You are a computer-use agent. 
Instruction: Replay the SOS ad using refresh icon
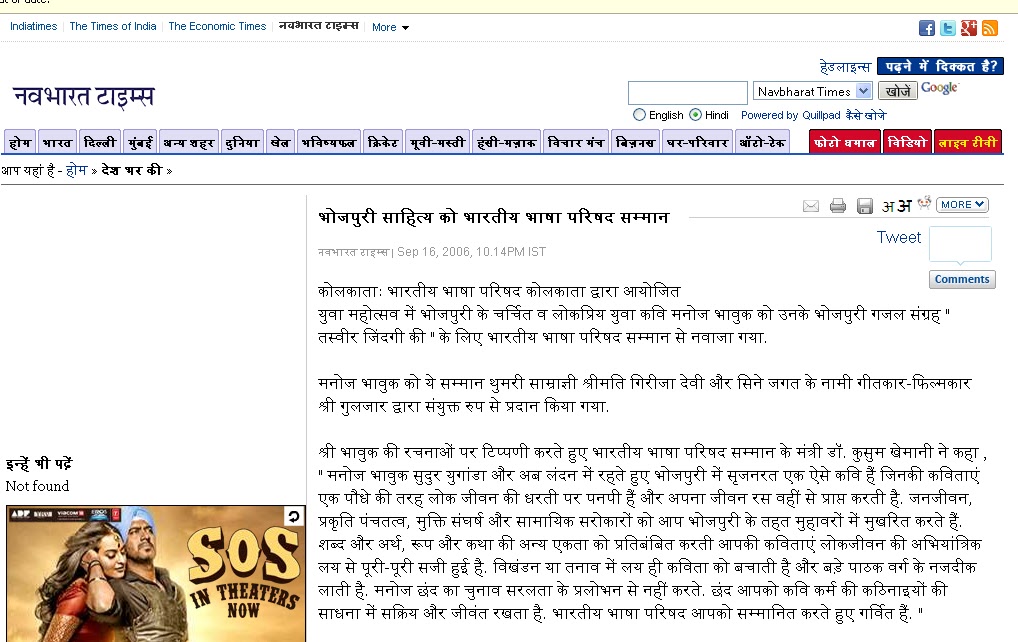click(294, 516)
